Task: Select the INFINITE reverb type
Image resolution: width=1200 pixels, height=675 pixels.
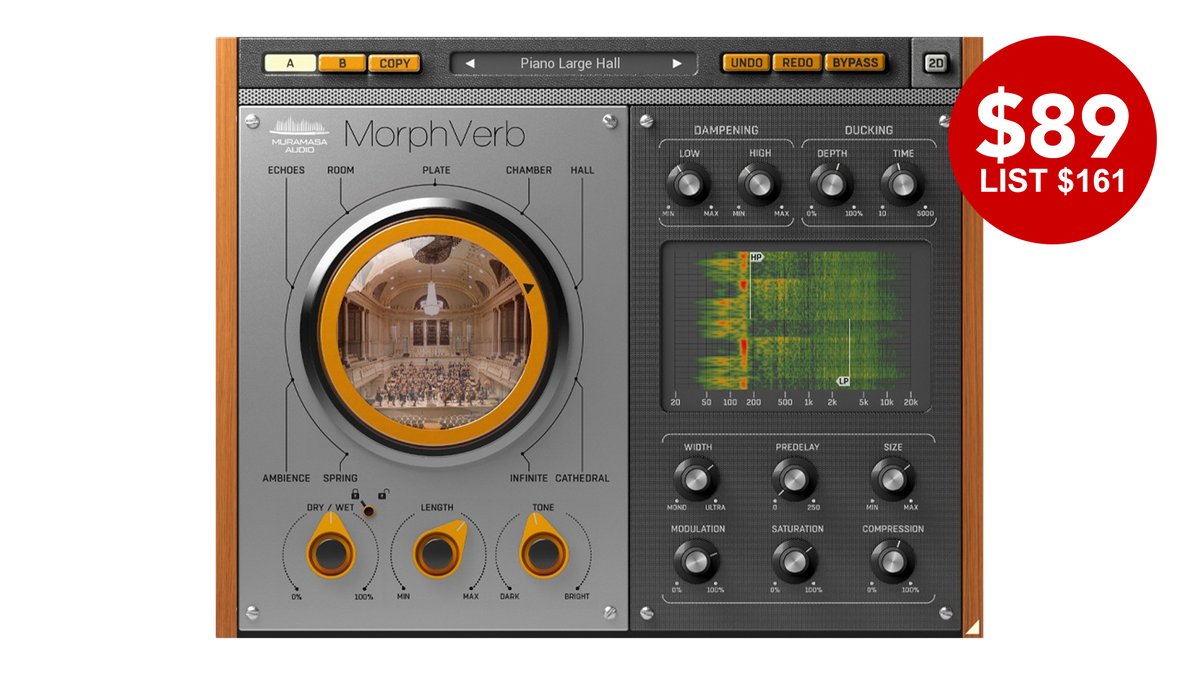Action: [529, 478]
